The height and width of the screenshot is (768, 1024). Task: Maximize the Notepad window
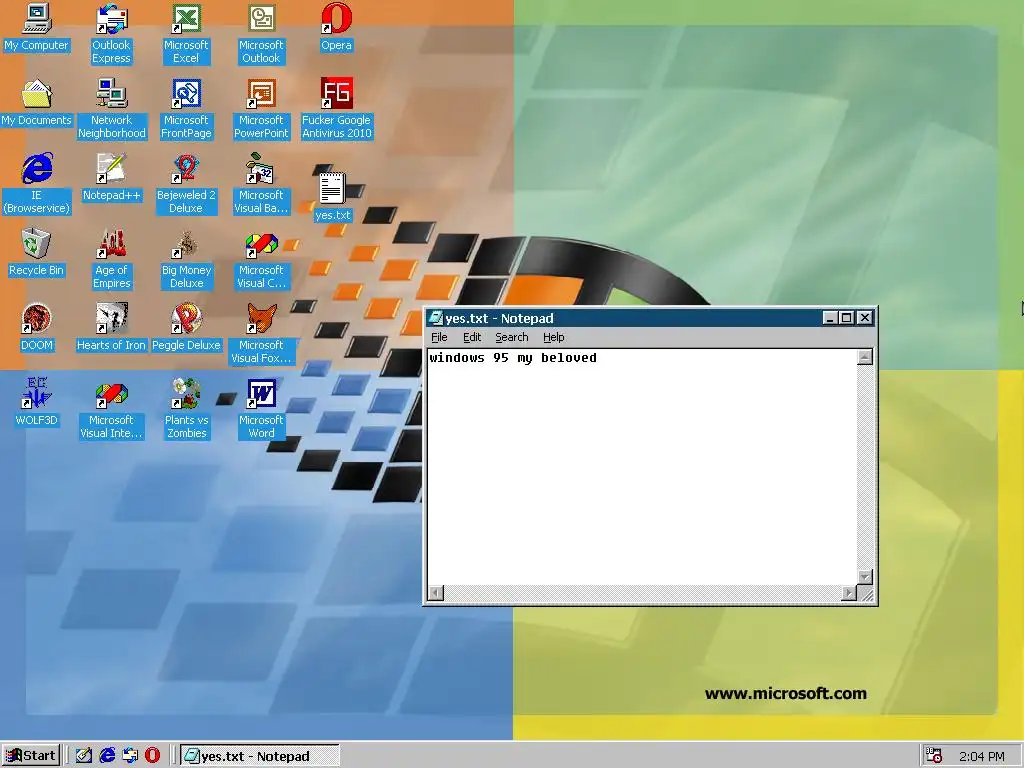click(846, 318)
